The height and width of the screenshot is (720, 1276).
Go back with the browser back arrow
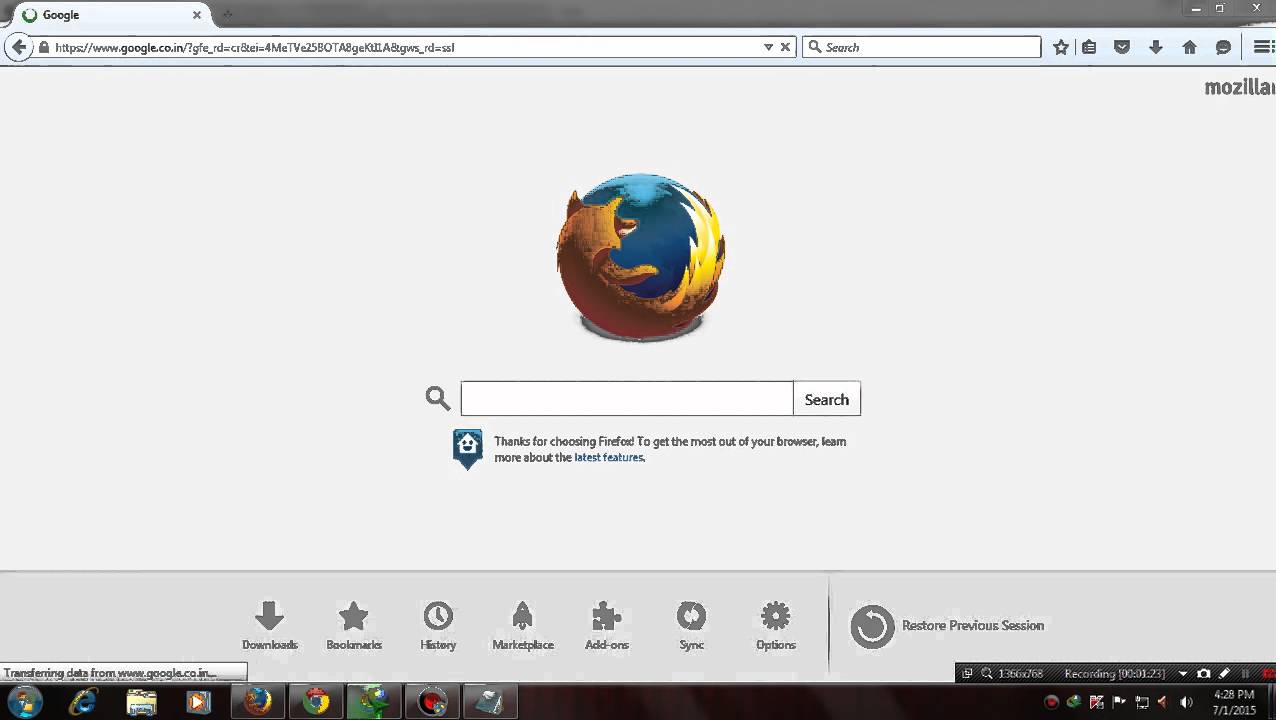pos(18,47)
